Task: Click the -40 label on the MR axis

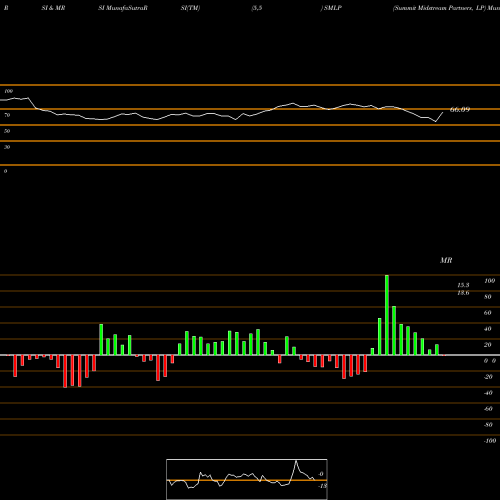Action: click(488, 393)
